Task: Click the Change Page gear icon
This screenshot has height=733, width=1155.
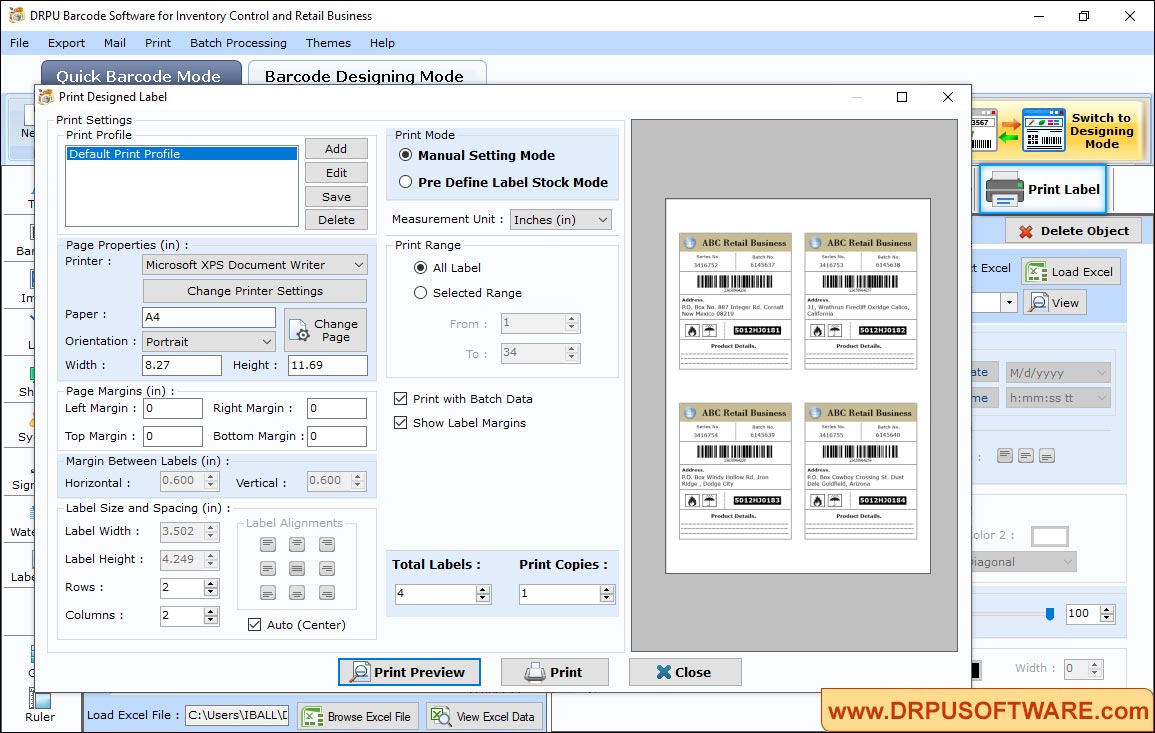Action: pyautogui.click(x=300, y=331)
